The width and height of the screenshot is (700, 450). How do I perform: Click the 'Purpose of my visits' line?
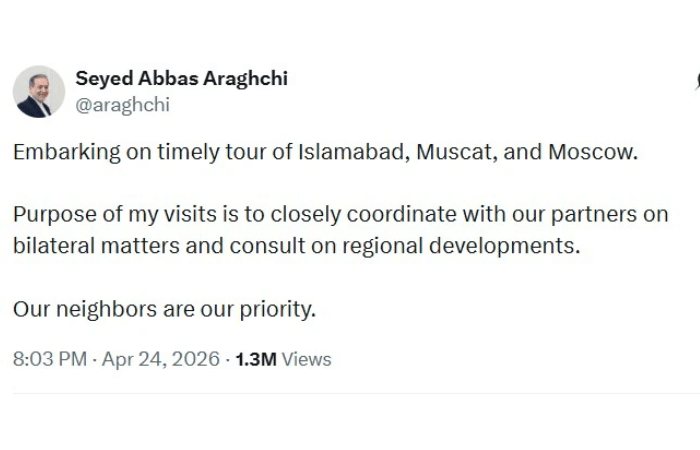pos(98,215)
